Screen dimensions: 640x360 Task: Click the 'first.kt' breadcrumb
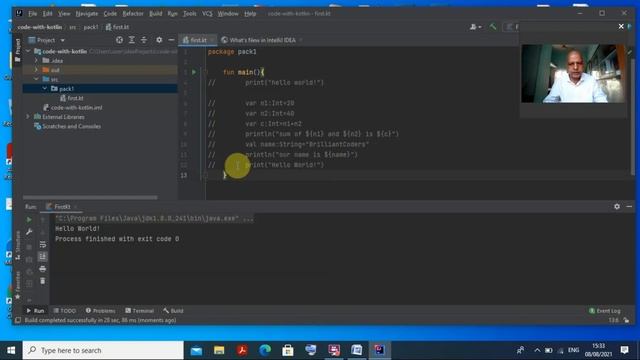(118, 27)
